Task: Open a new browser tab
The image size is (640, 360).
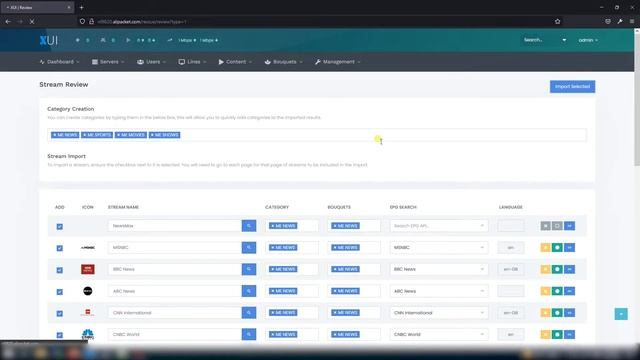Action: click(x=82, y=7)
